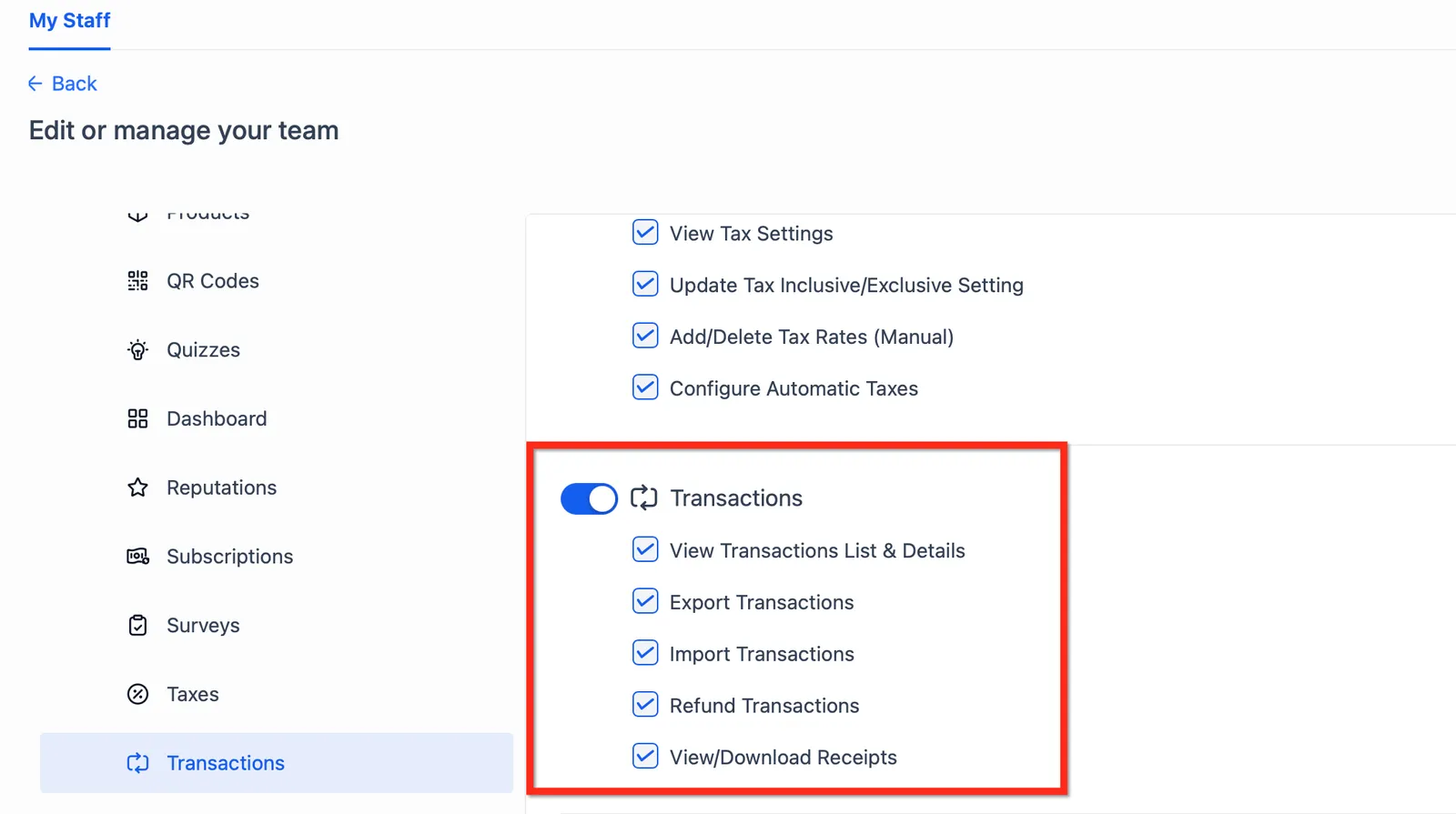Image resolution: width=1456 pixels, height=814 pixels.
Task: Uncheck Export Transactions checkbox
Action: [x=645, y=601]
